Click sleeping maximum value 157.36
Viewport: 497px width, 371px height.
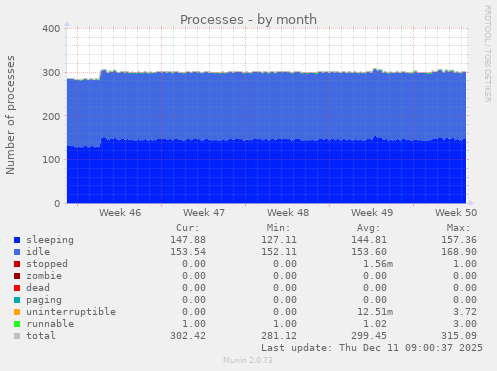click(459, 240)
